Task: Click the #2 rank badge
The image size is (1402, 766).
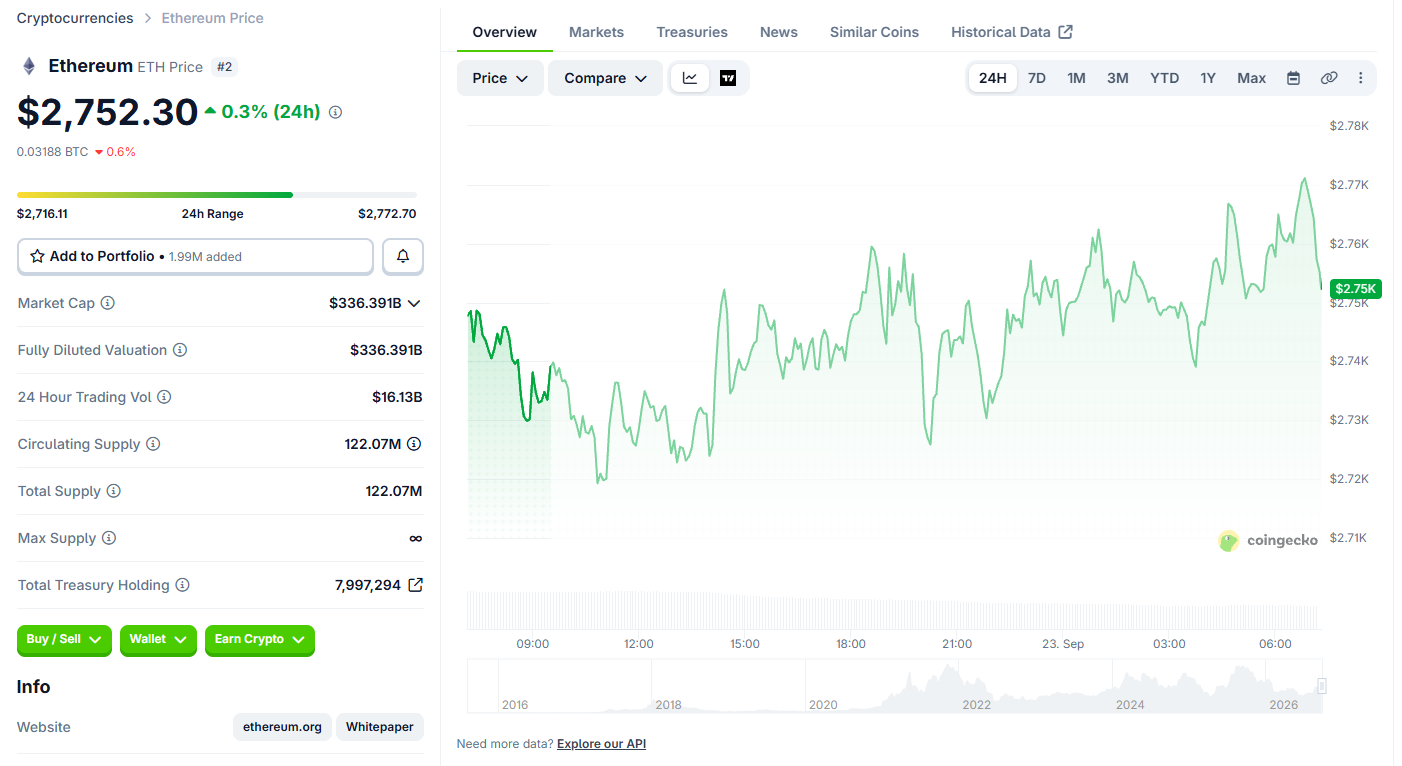Action: click(225, 67)
